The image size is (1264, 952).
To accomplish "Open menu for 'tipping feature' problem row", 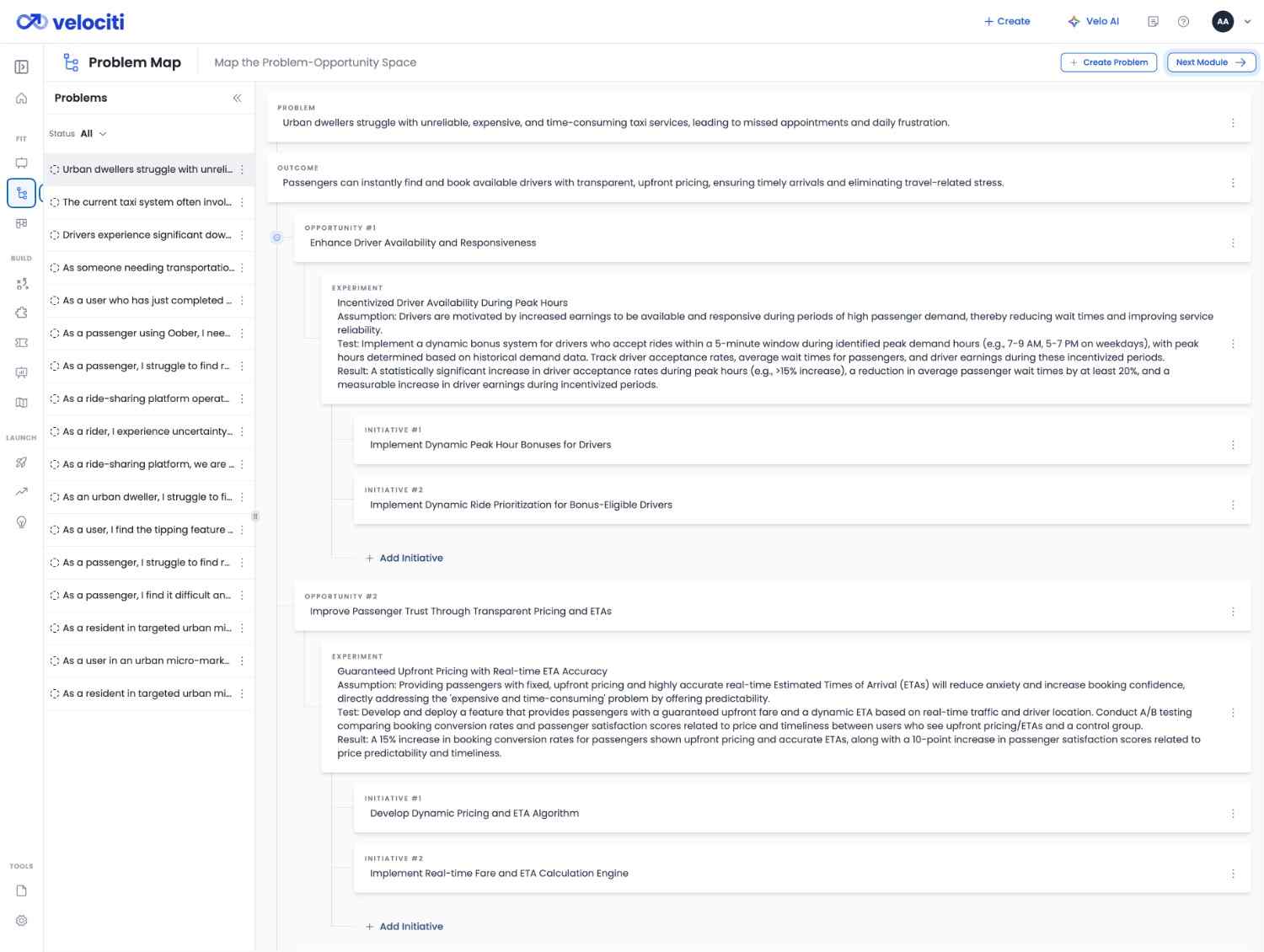I will coord(242,530).
